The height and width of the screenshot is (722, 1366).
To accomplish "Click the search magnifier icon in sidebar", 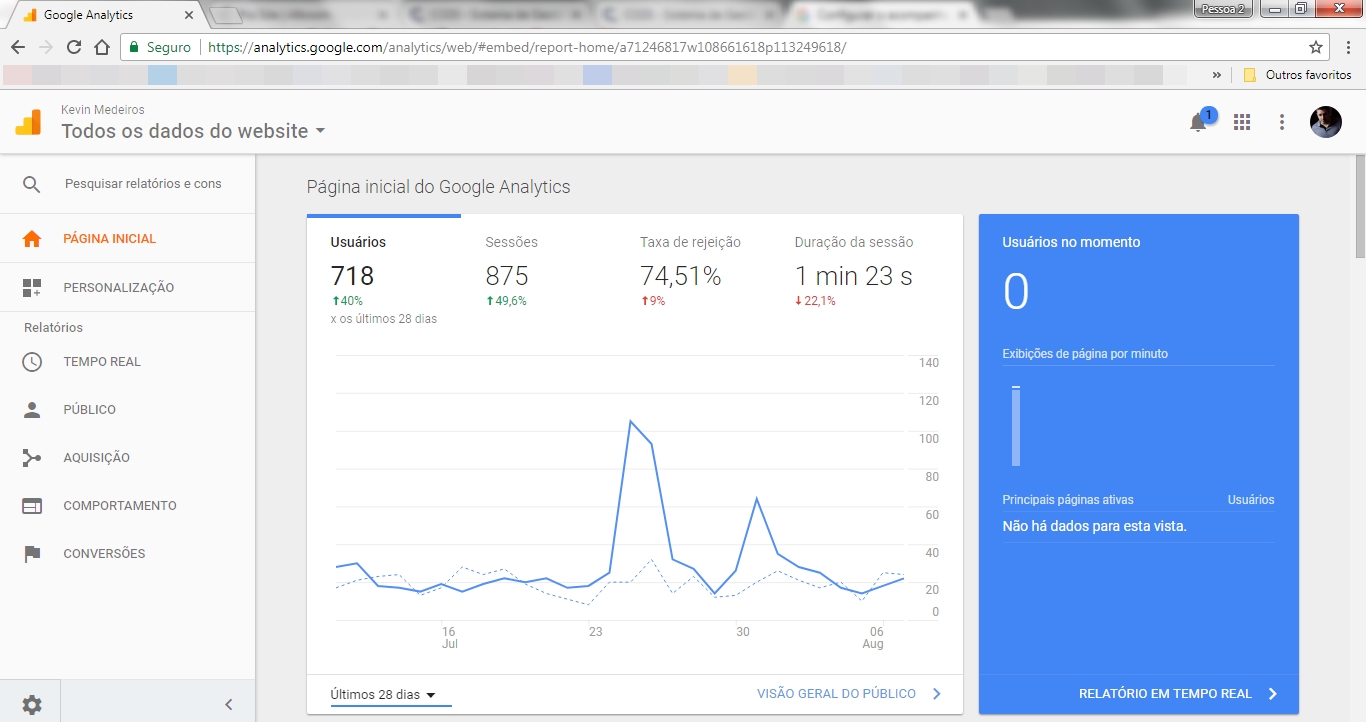I will (32, 184).
